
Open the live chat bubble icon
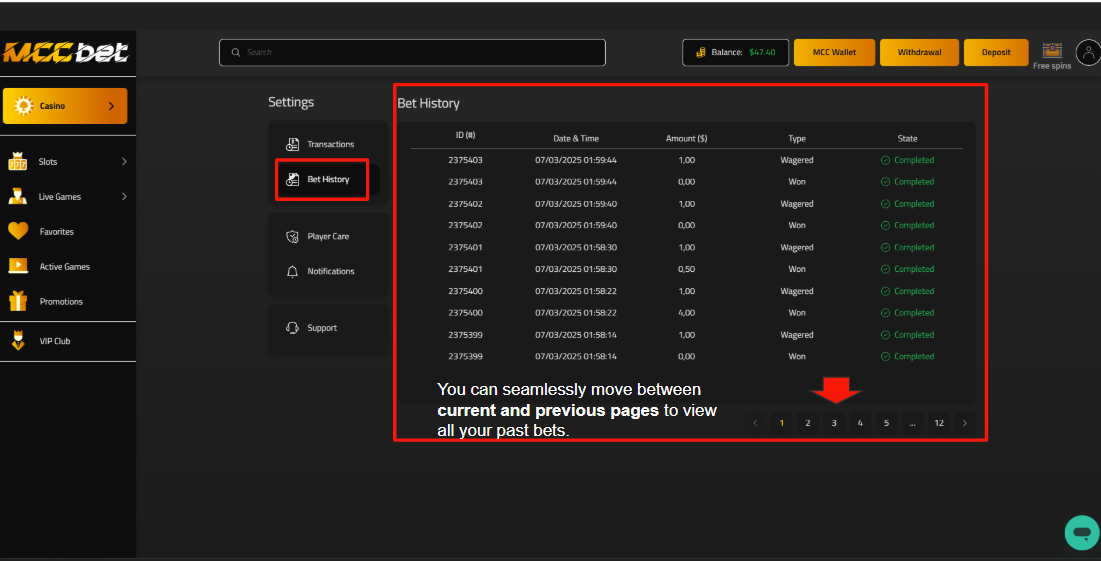point(1081,533)
